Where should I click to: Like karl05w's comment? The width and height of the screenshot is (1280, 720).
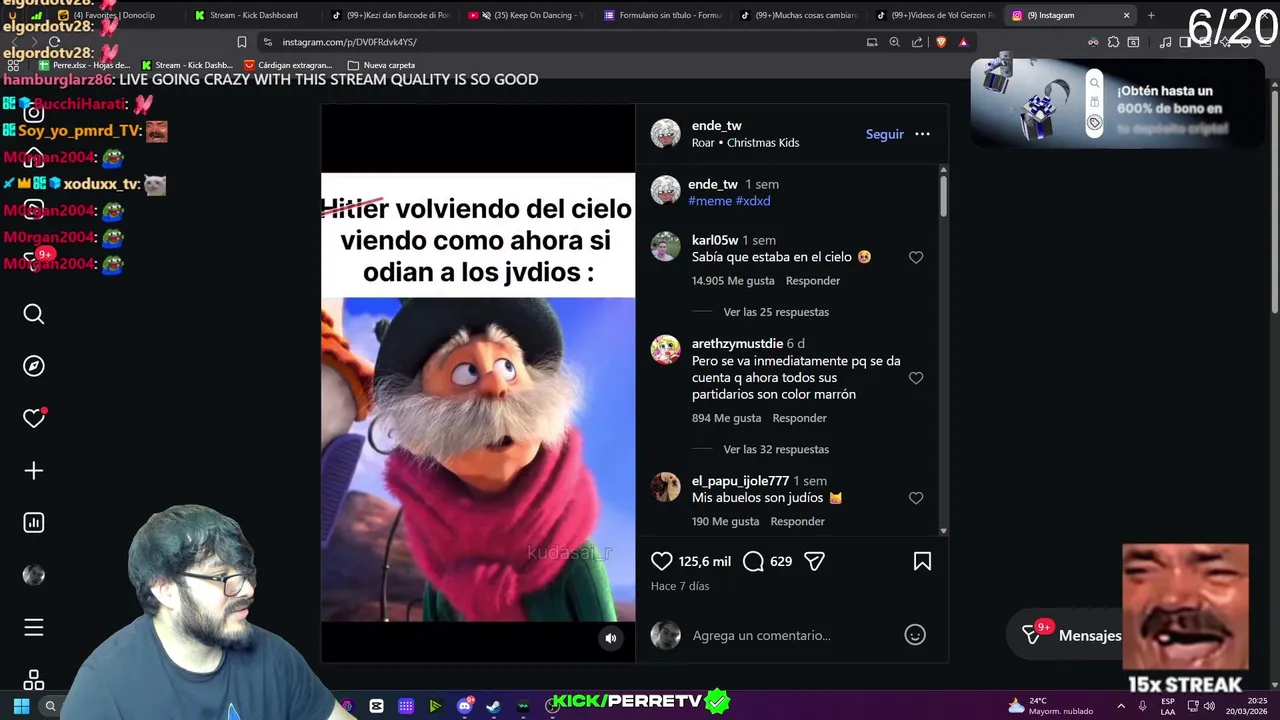pos(916,257)
